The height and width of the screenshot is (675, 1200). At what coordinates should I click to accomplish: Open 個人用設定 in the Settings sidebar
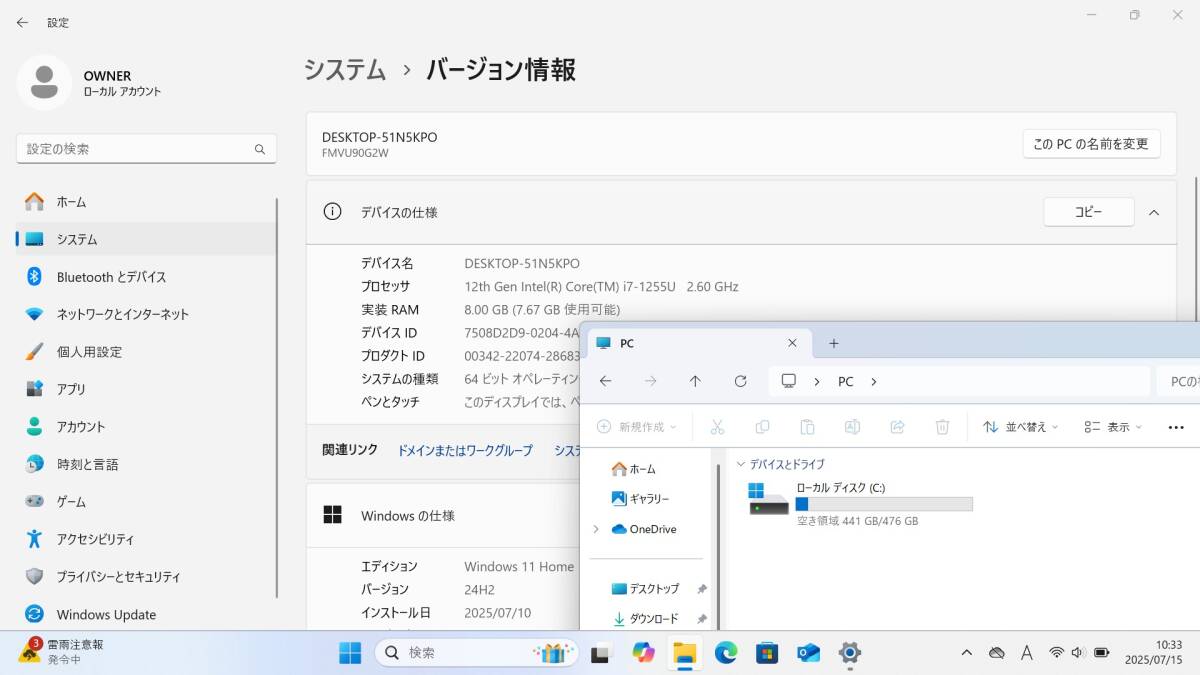click(x=146, y=352)
